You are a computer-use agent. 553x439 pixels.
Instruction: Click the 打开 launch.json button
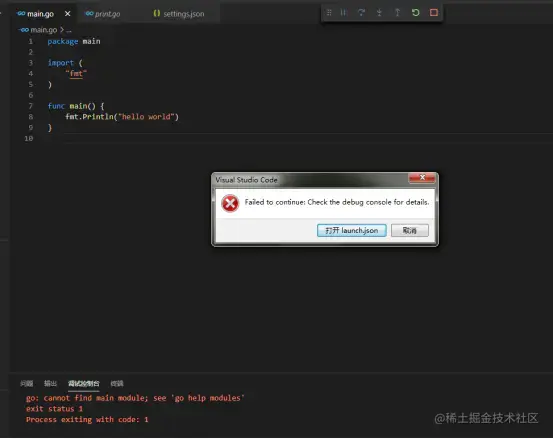tap(352, 230)
